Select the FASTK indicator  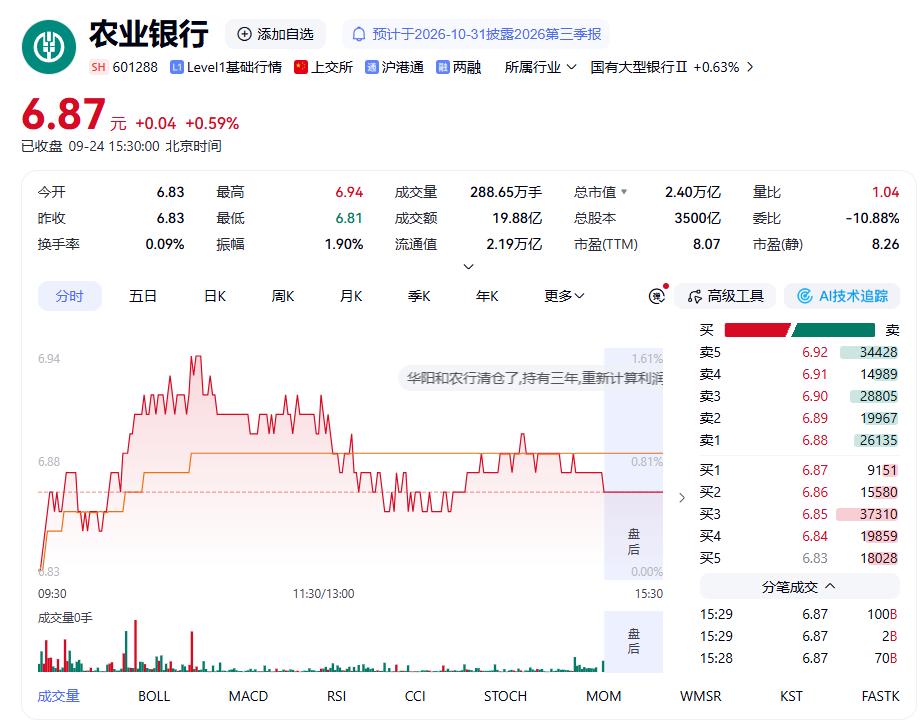tap(880, 696)
